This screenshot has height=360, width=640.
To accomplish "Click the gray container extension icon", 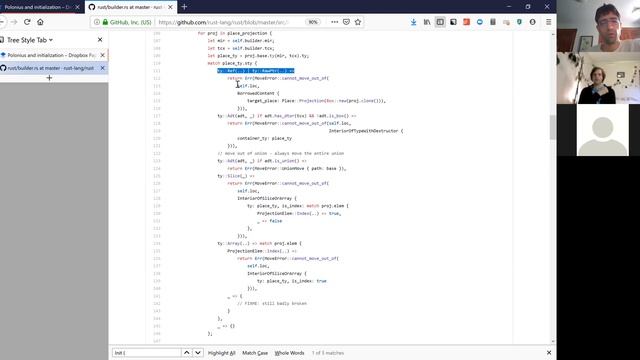I will [493, 22].
